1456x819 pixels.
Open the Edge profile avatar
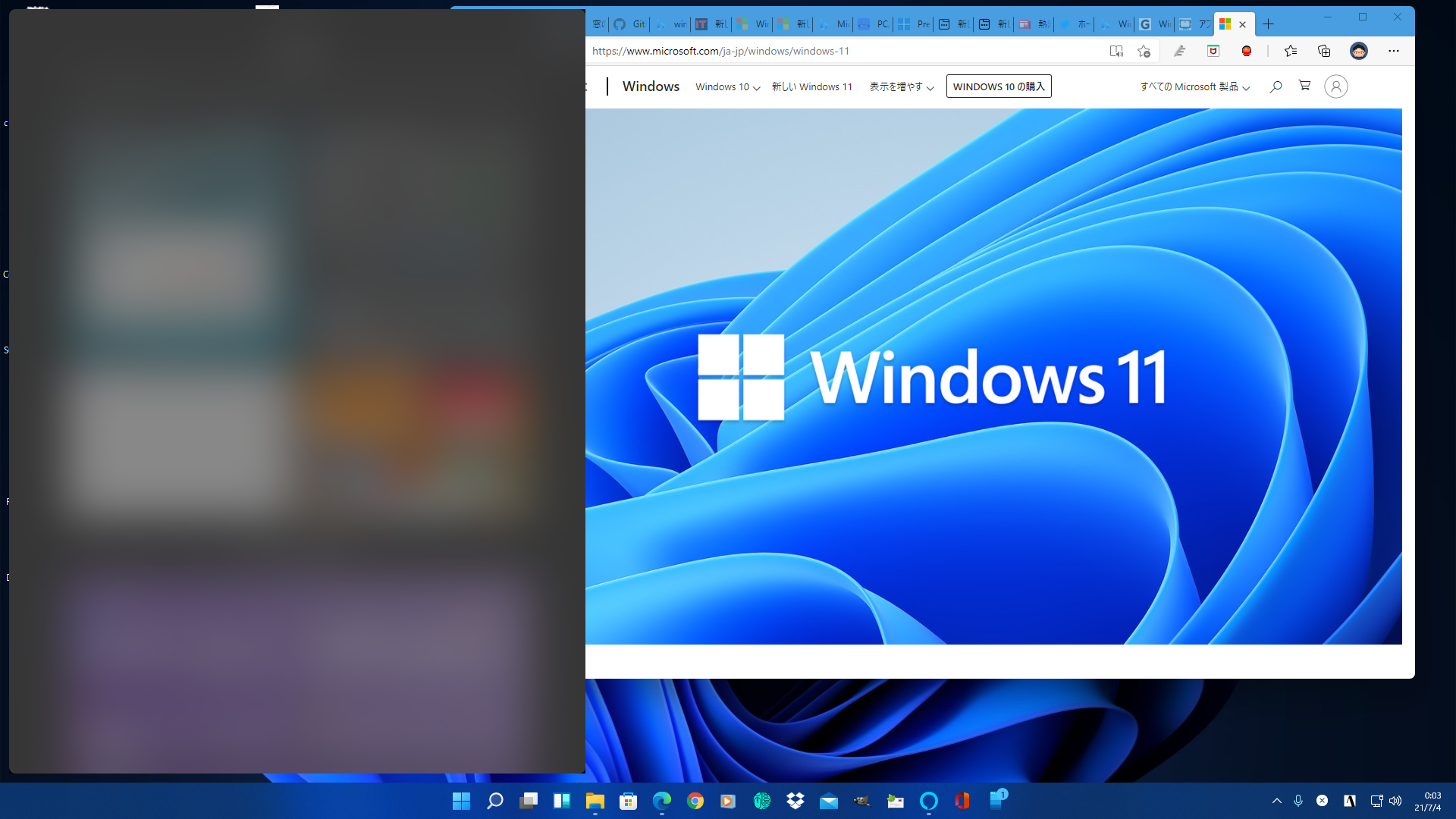click(1359, 51)
